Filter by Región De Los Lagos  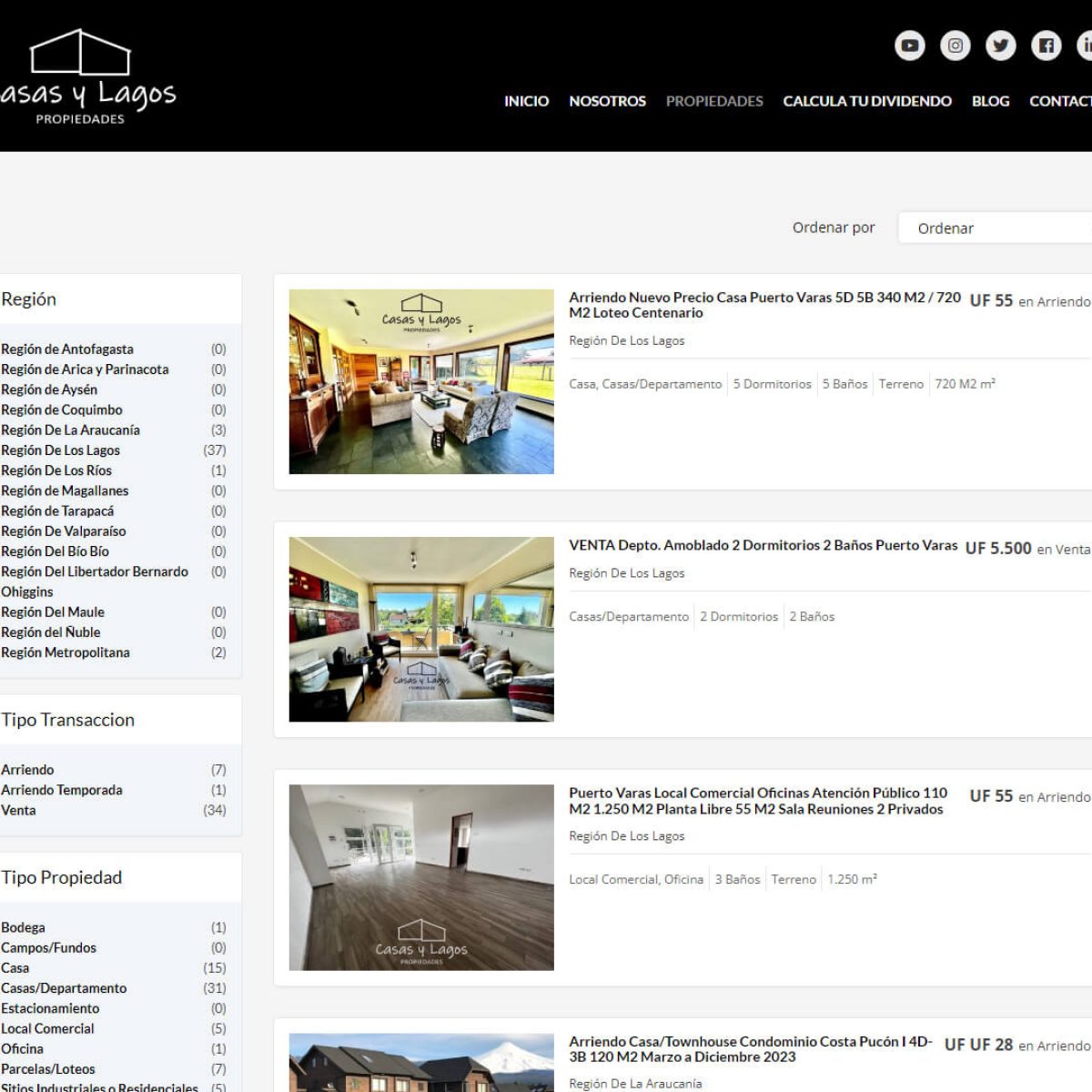coord(60,450)
